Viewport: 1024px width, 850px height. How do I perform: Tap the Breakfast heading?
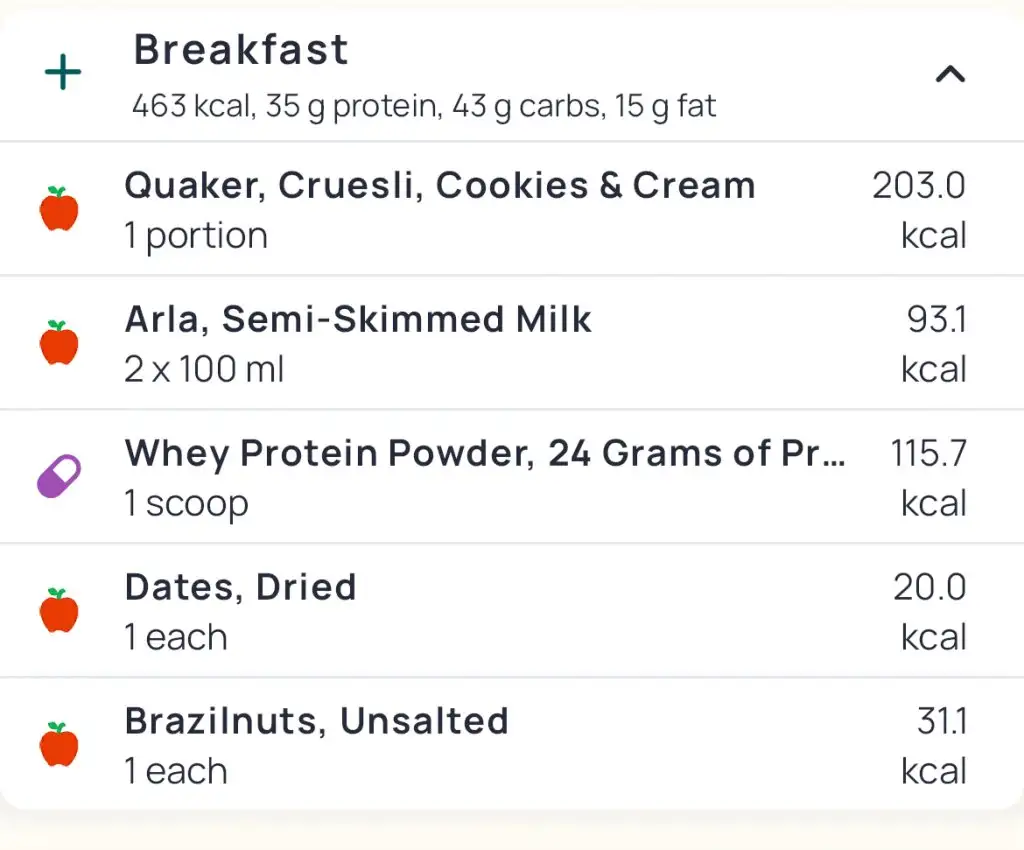point(241,50)
